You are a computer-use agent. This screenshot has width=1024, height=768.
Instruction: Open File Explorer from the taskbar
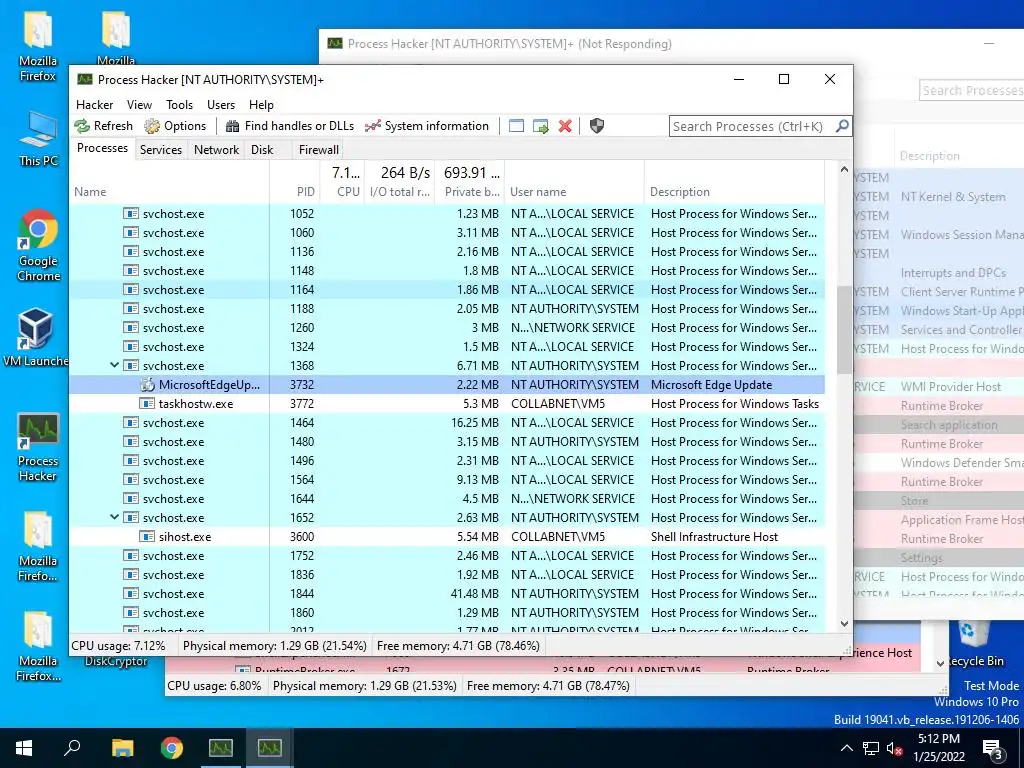tap(122, 748)
